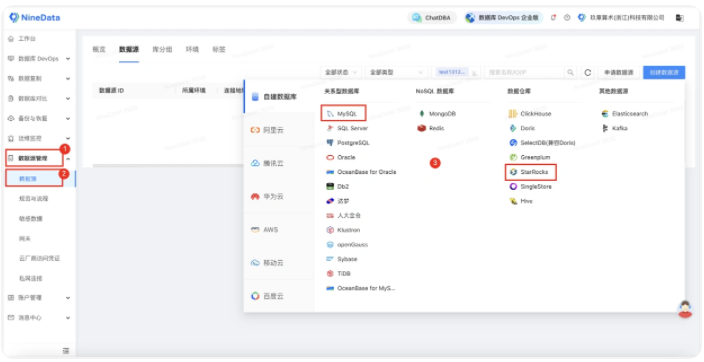Image resolution: width=704 pixels, height=362 pixels.
Task: Choose openGauss database type
Action: pyautogui.click(x=347, y=245)
